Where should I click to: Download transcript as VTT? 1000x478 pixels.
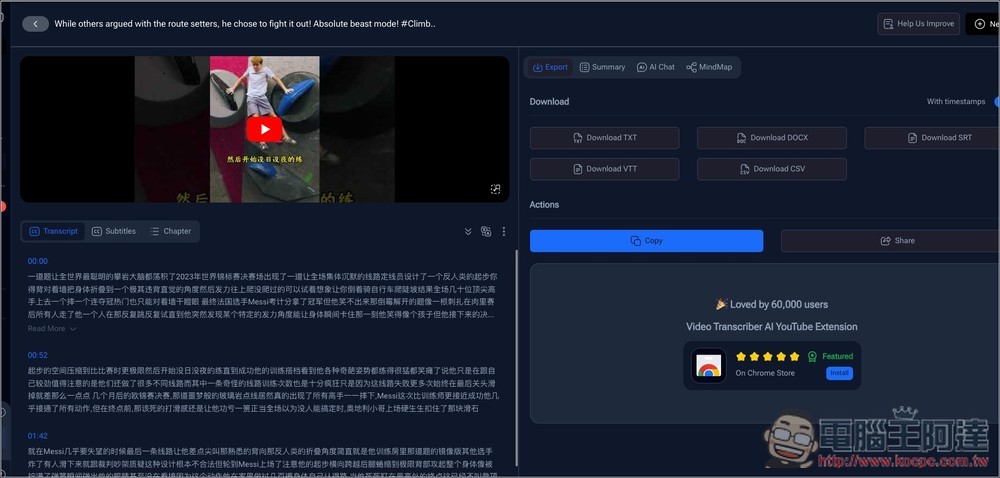pos(605,169)
